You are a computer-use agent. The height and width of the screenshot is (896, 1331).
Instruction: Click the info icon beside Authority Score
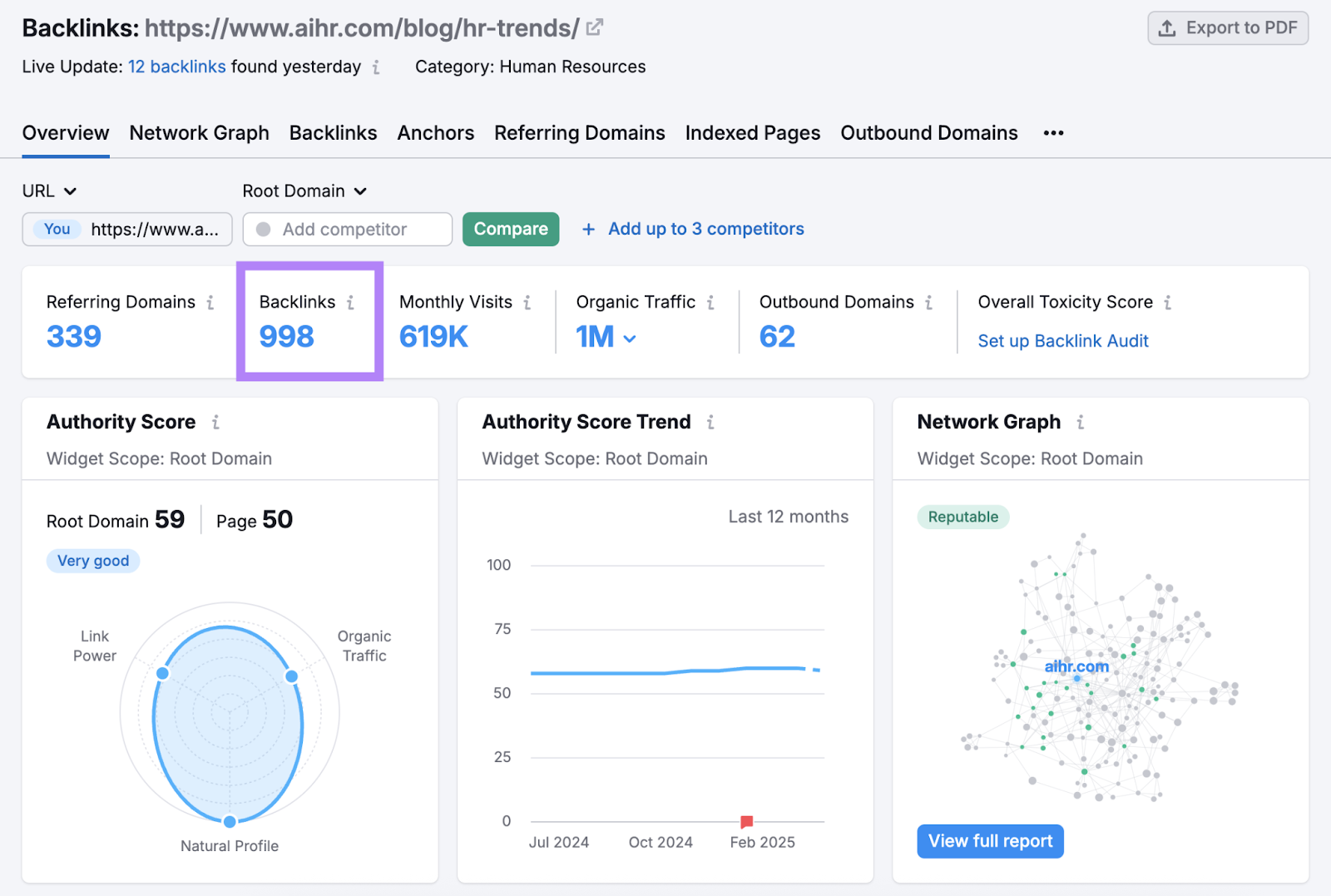pos(215,422)
